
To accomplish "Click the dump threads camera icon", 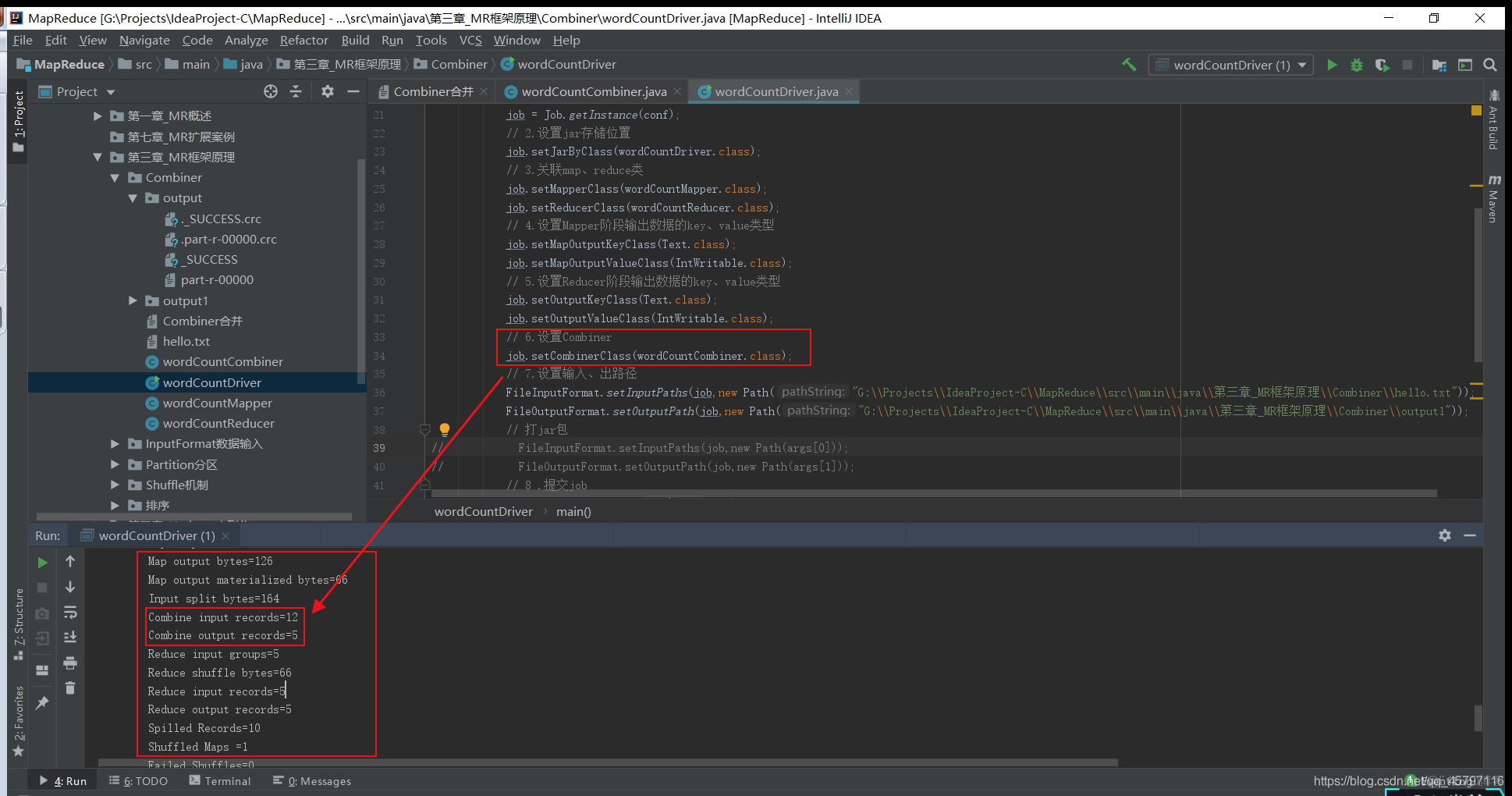I will [x=43, y=613].
